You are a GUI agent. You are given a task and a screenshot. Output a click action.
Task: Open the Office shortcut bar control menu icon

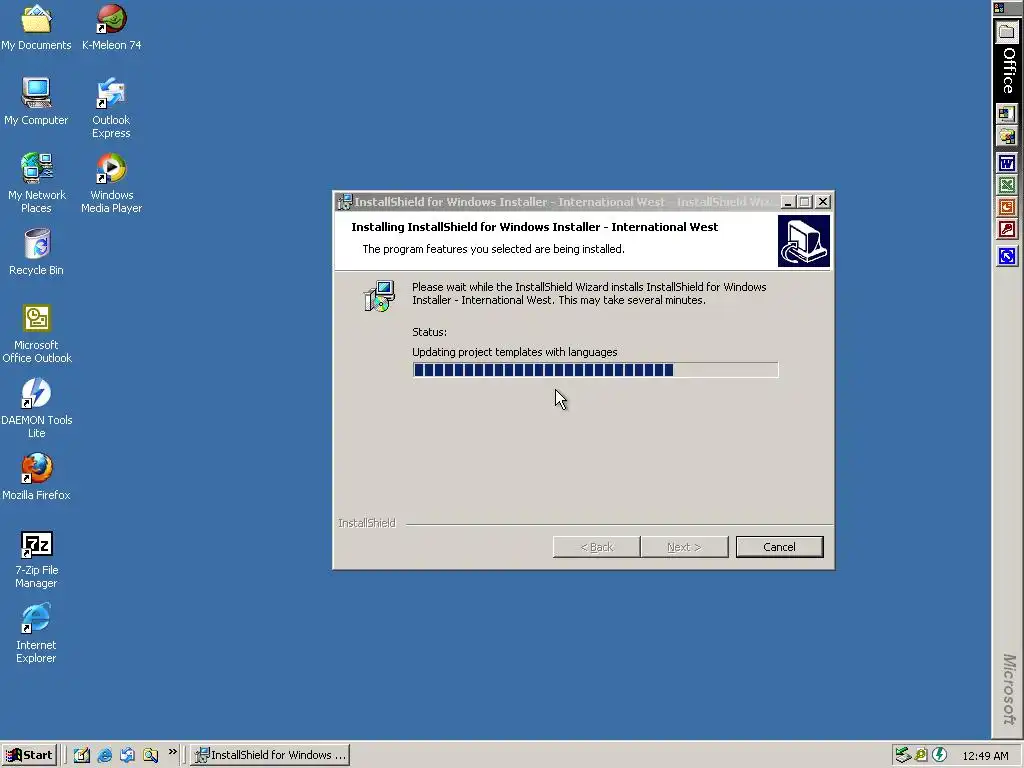point(999,8)
